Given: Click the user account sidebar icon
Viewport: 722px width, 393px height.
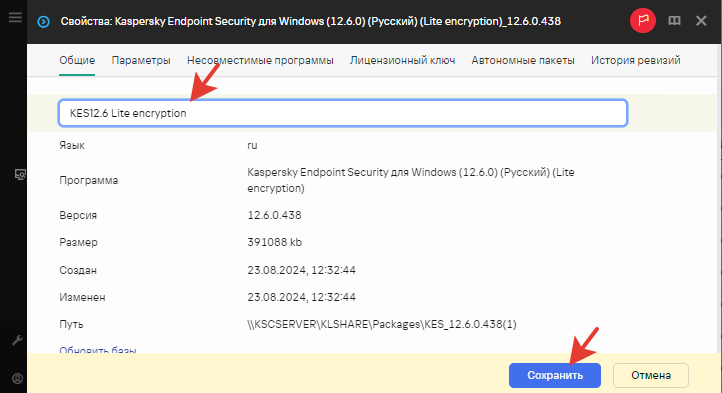Looking at the screenshot, I should pyautogui.click(x=17, y=379).
